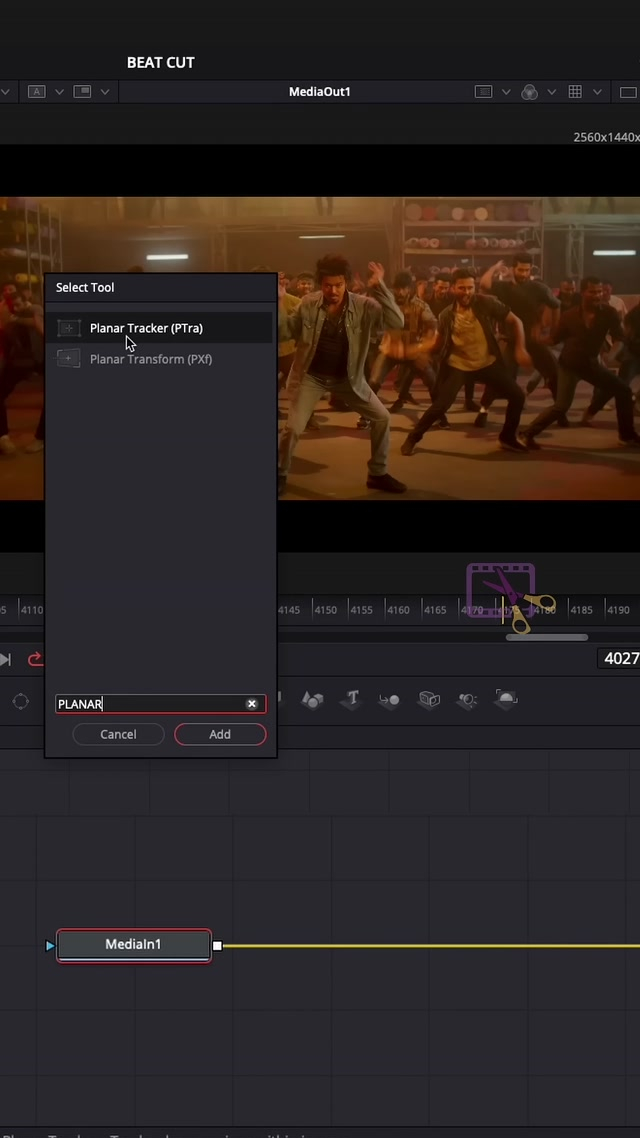
Task: Add a Spot Light tool from the toolbar
Action: tap(467, 700)
